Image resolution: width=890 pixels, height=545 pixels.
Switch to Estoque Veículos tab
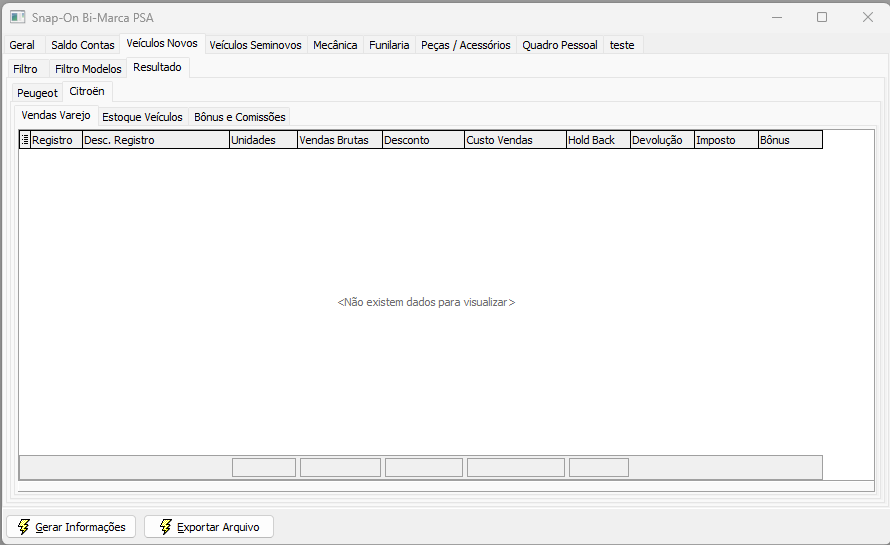pos(142,117)
